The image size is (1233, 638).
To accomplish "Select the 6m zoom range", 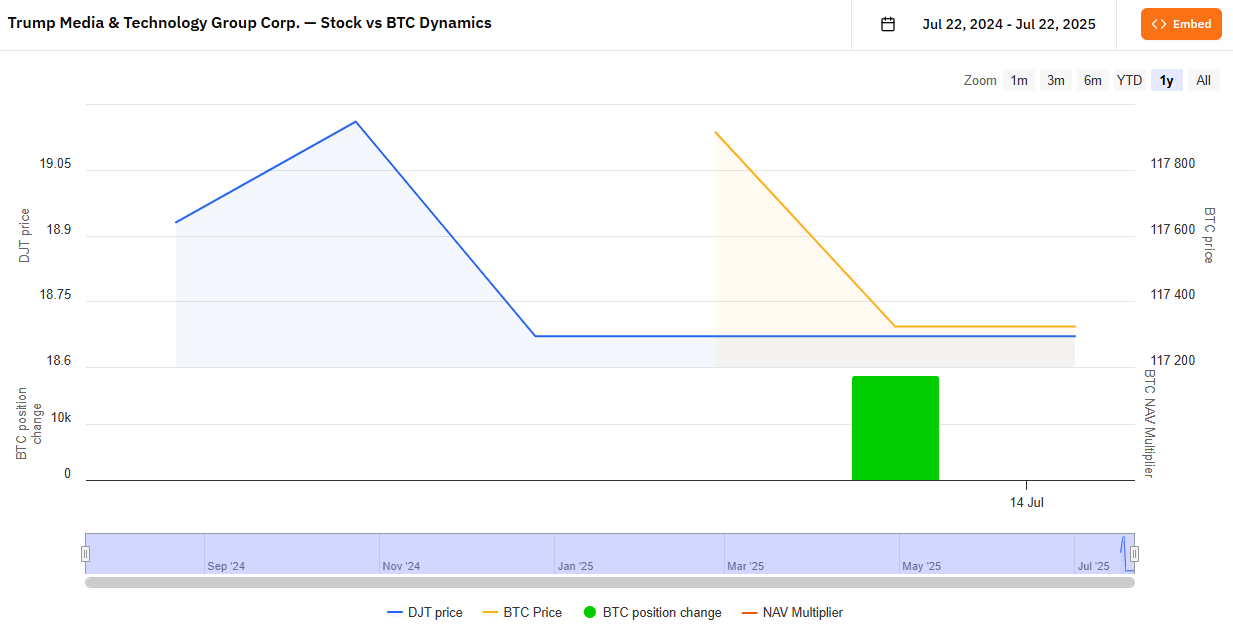I will (x=1093, y=81).
